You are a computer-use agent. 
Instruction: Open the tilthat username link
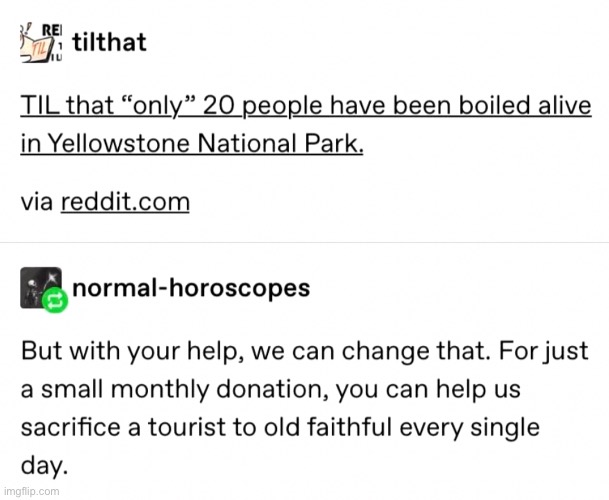(110, 42)
